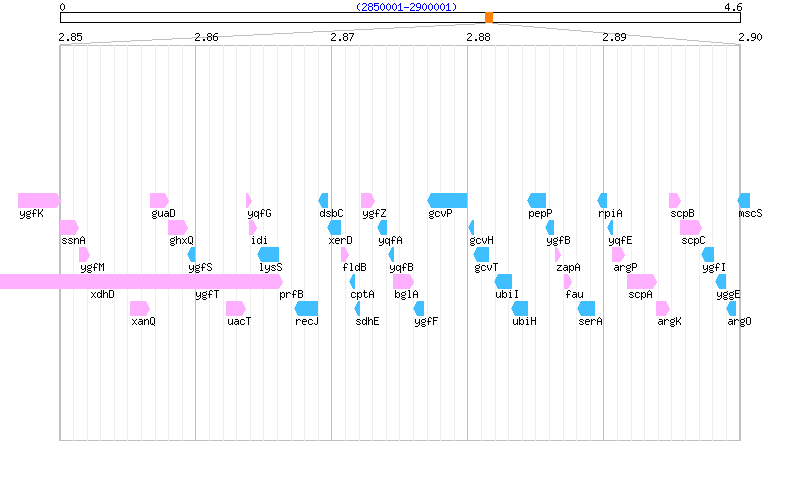
Task: Click the scpA gene arrow
Action: click(641, 281)
